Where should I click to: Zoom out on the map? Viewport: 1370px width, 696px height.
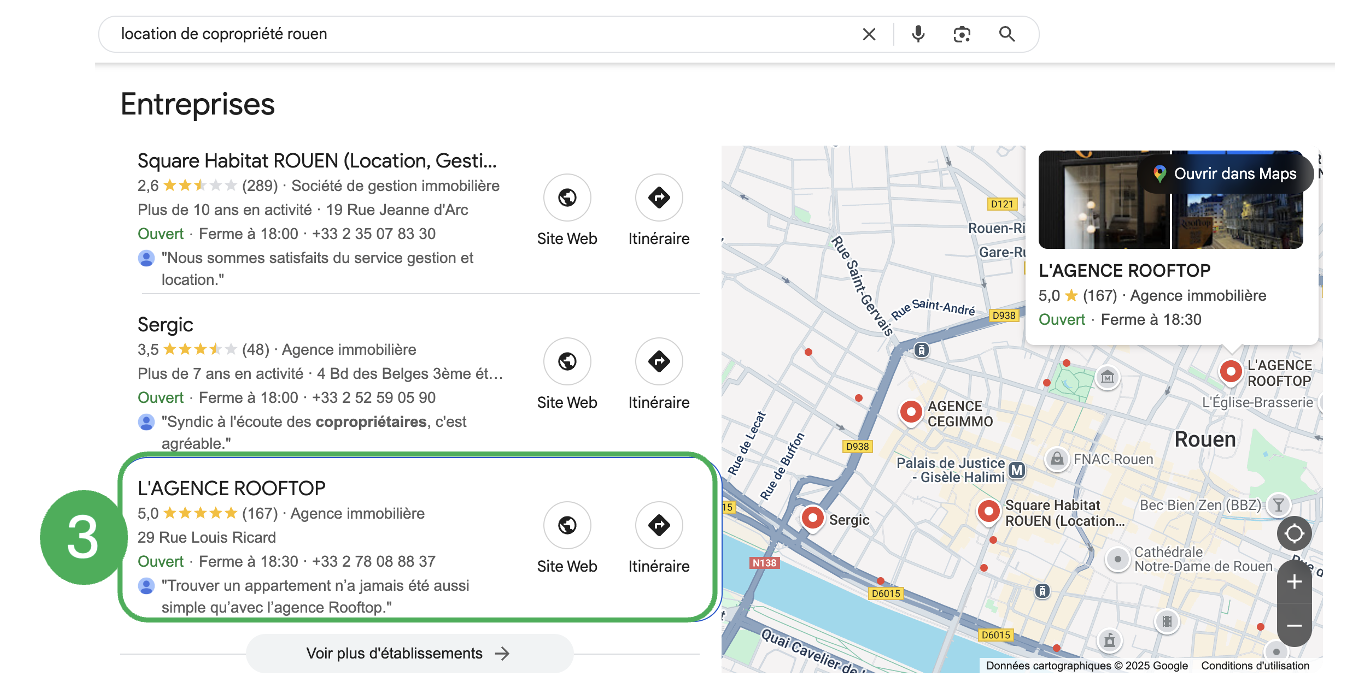click(1294, 626)
